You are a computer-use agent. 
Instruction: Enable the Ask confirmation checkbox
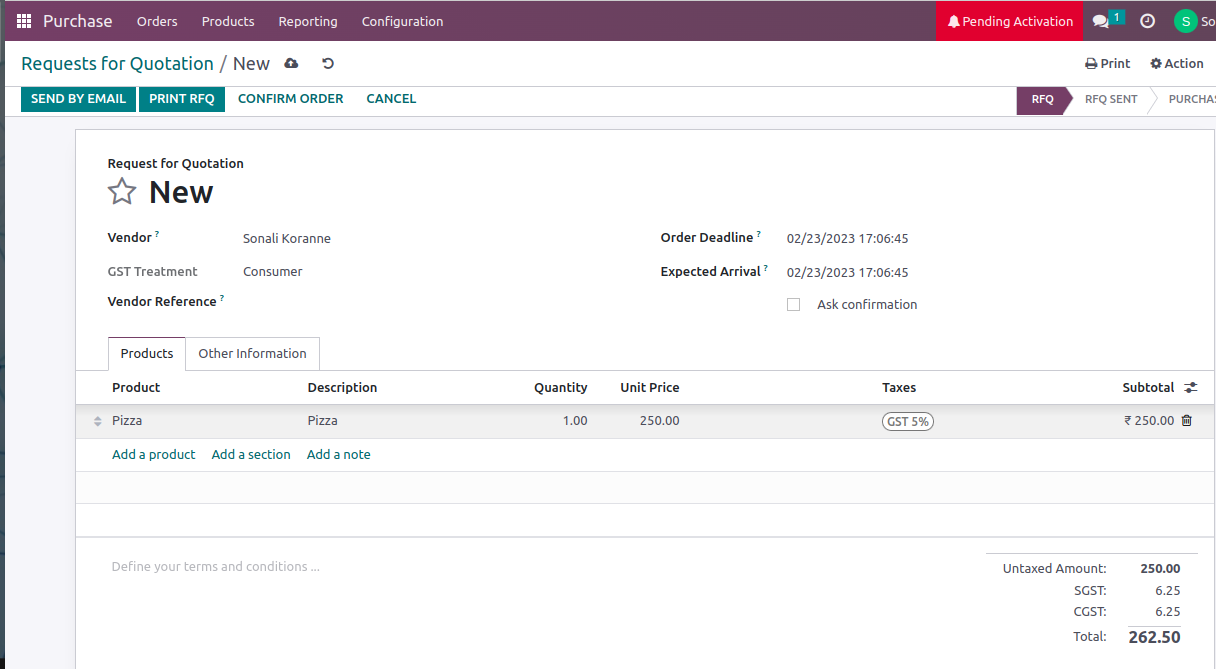pyautogui.click(x=794, y=305)
